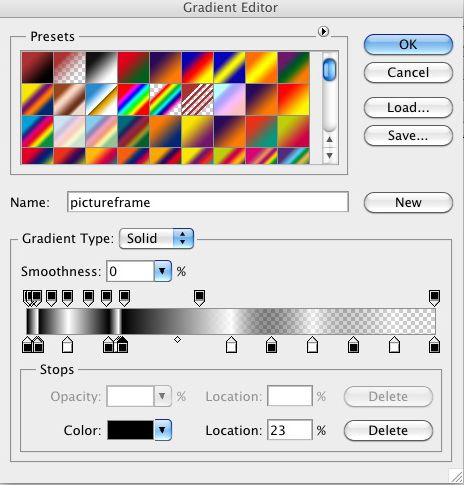
Task: Pick the light blue to pink pastel preset
Action: pos(229,99)
